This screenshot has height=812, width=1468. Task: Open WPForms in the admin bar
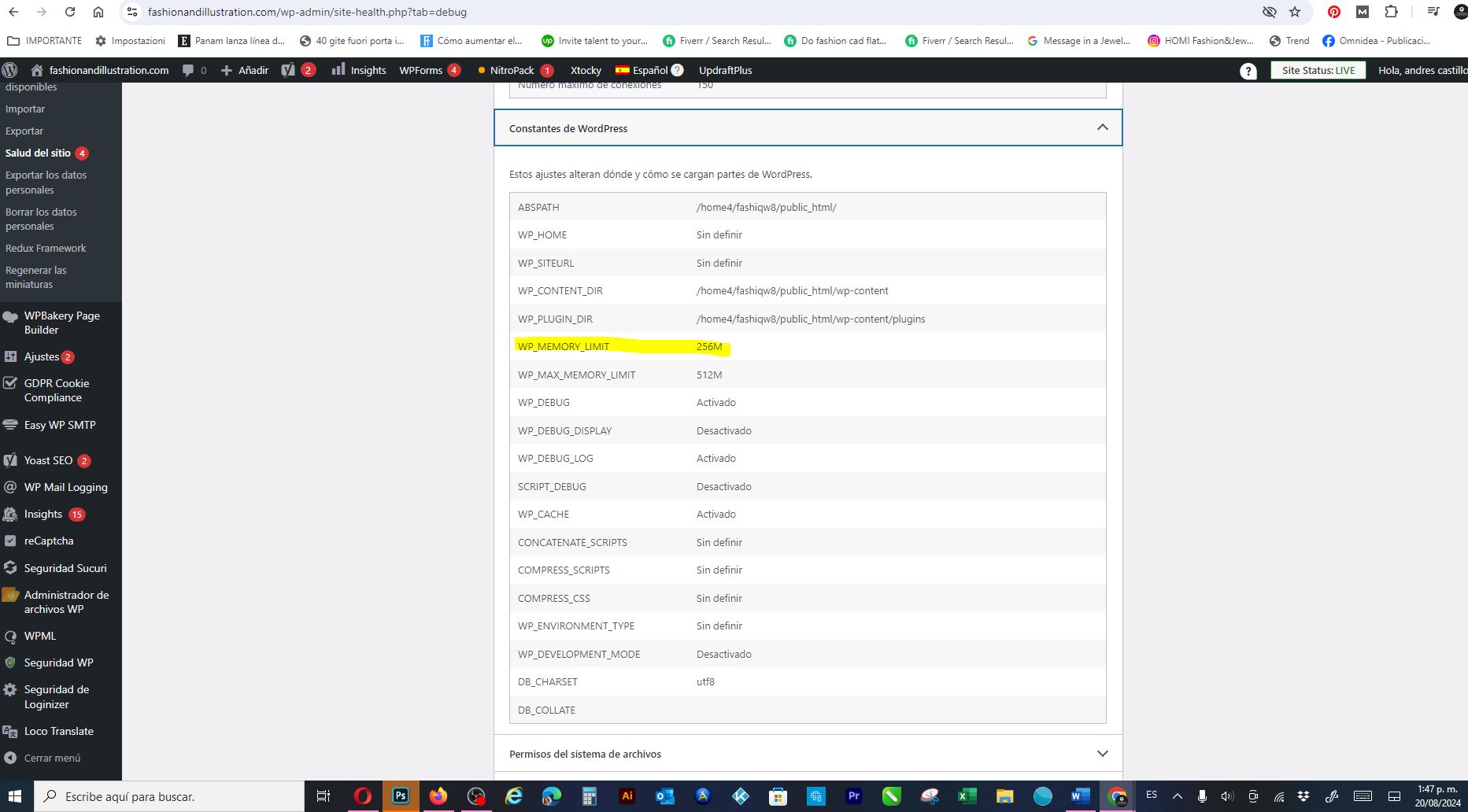pos(430,70)
